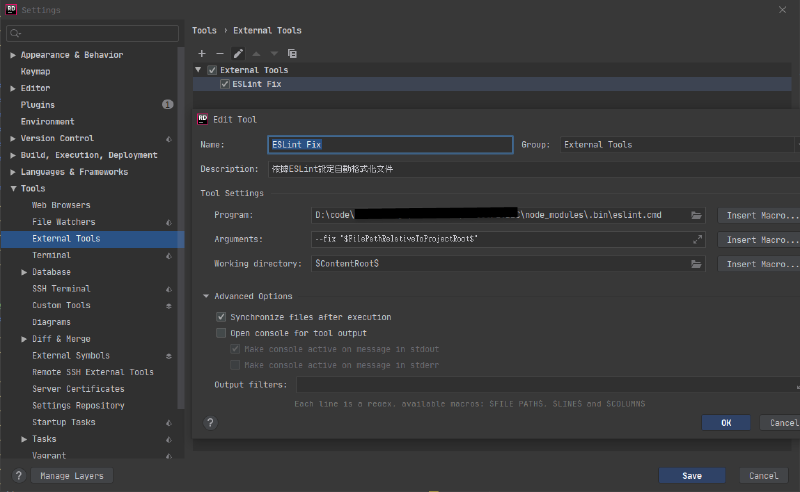Click the OK button

(726, 423)
